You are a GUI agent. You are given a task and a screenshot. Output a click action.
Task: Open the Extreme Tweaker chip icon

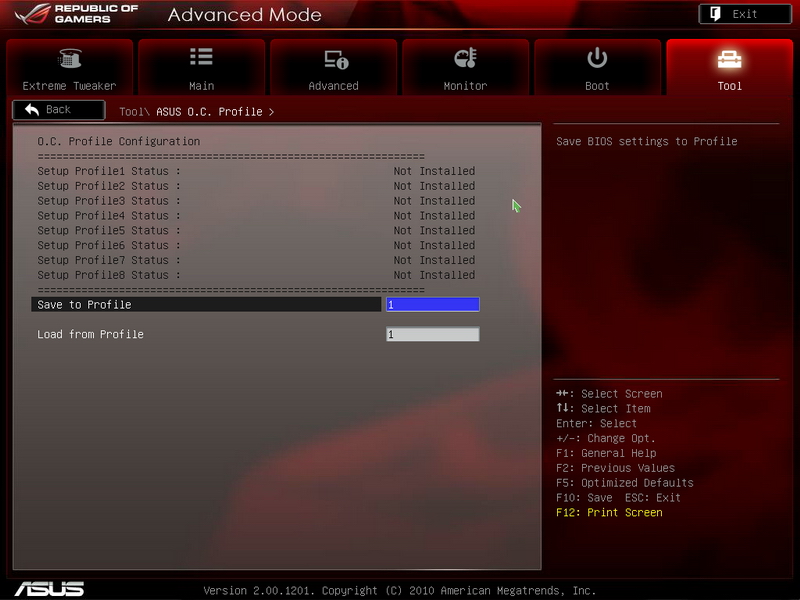pyautogui.click(x=69, y=58)
